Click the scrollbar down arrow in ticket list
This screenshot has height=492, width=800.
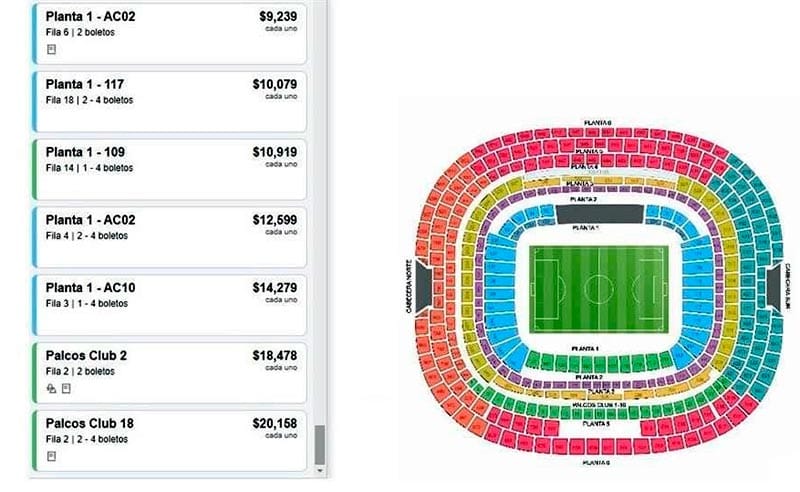[x=319, y=469]
